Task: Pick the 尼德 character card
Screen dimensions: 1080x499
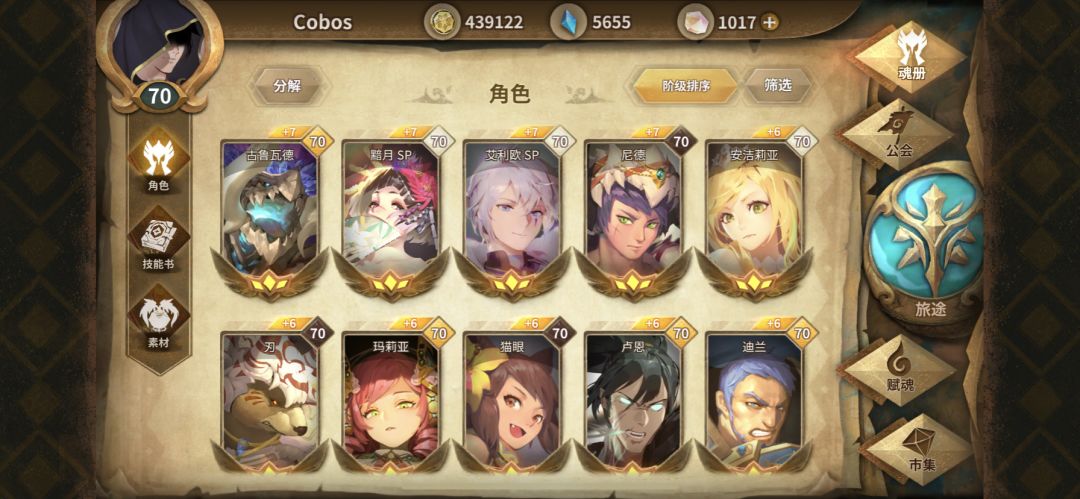Action: pos(633,210)
